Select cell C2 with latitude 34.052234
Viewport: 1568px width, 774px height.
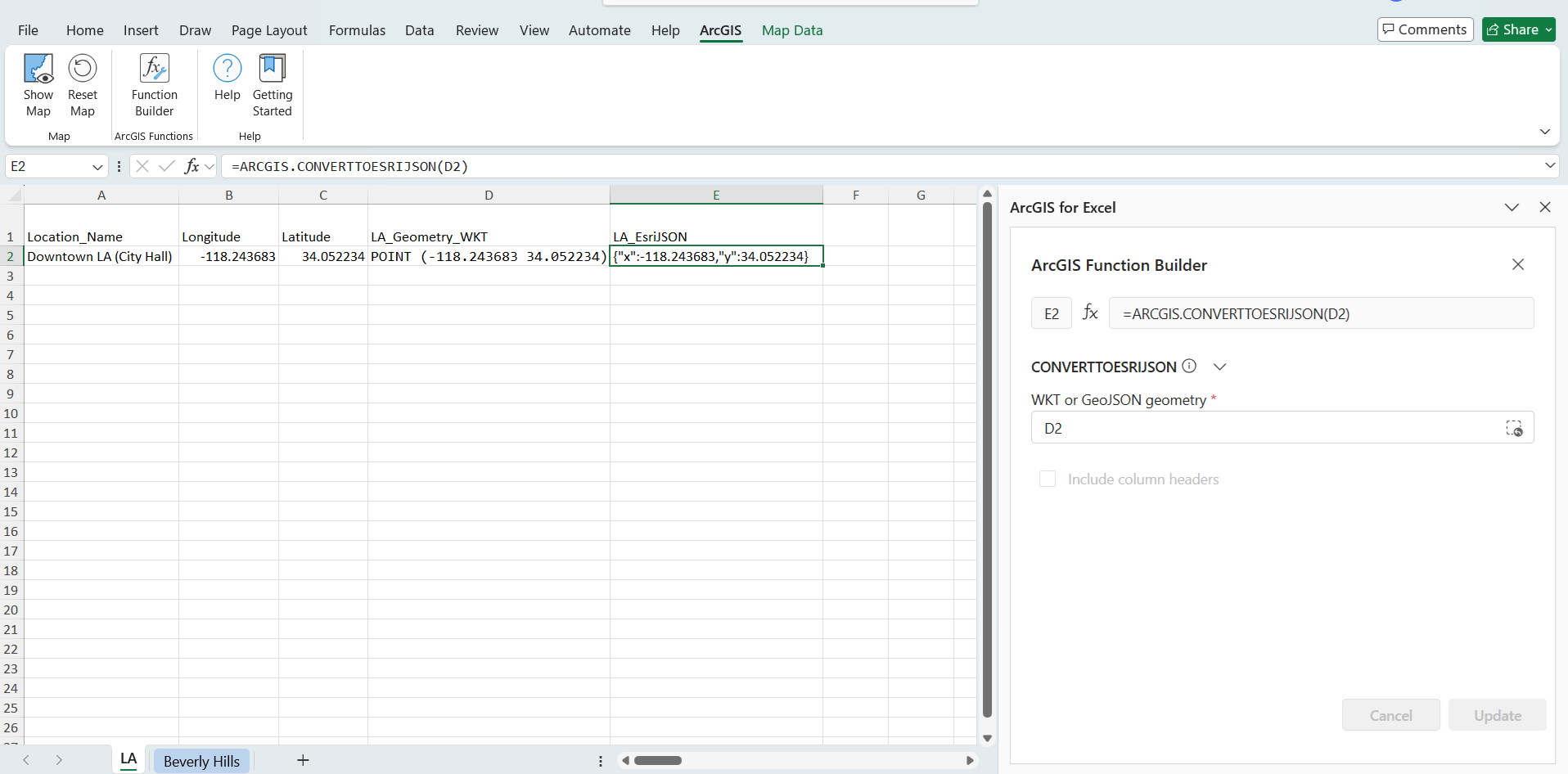click(x=323, y=256)
